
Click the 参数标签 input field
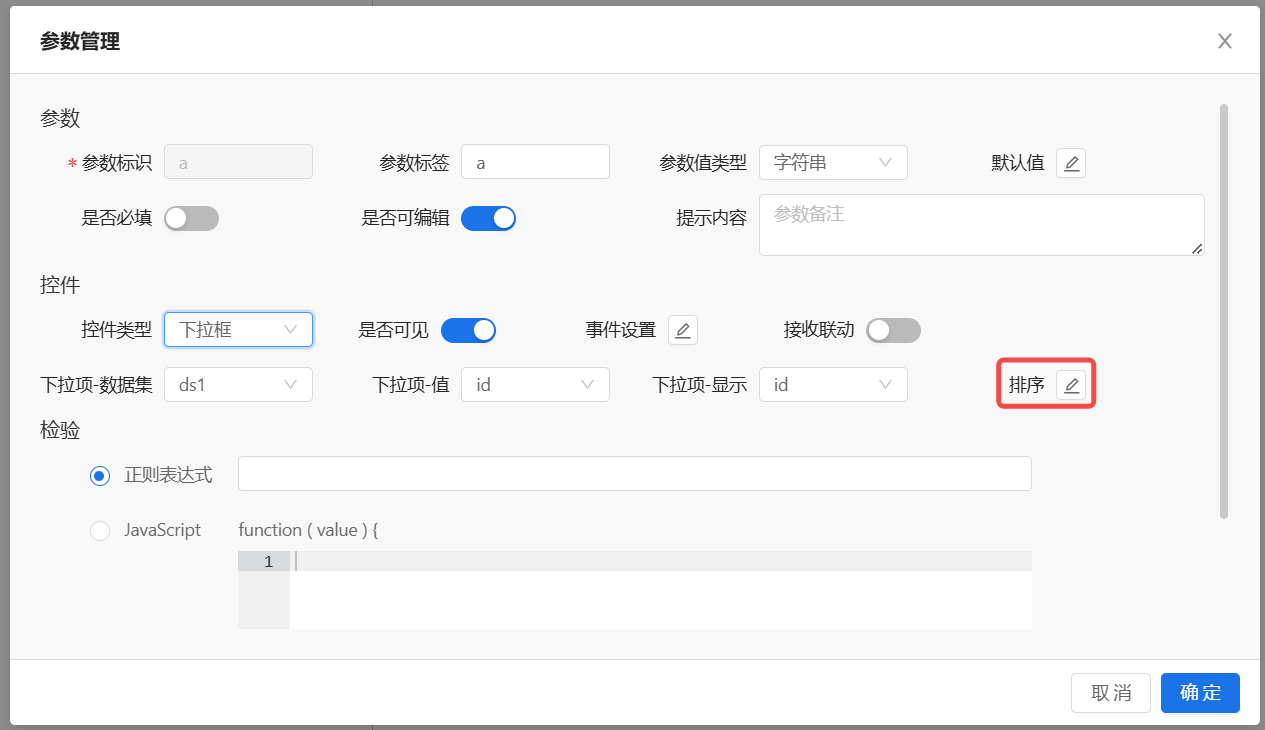(535, 162)
